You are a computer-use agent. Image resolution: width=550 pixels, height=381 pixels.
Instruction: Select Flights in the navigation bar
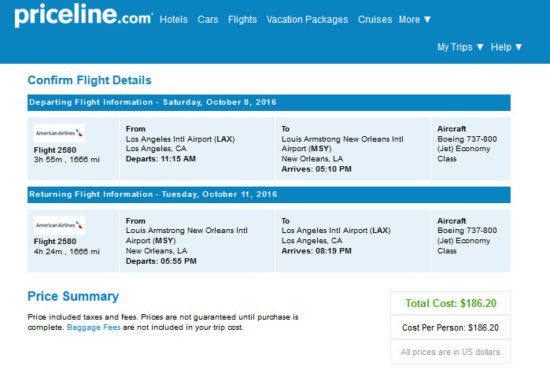[x=242, y=20]
